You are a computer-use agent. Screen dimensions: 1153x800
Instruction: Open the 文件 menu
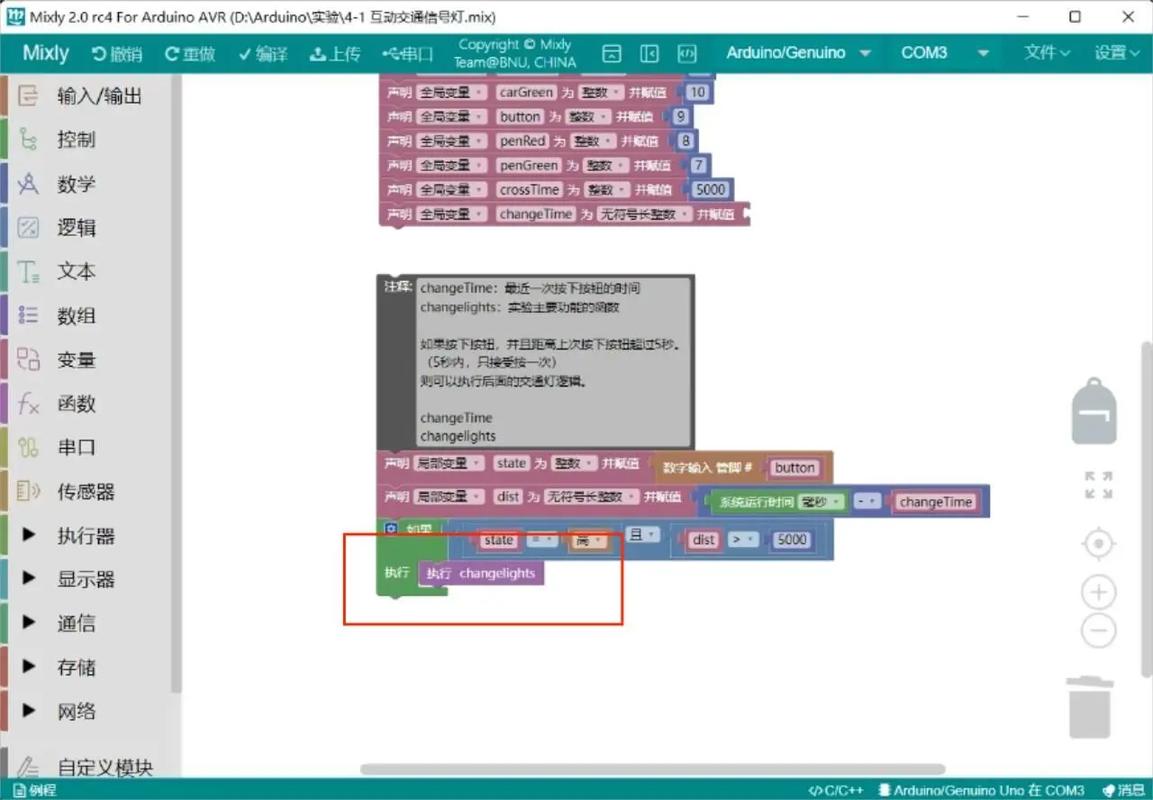[x=1044, y=52]
